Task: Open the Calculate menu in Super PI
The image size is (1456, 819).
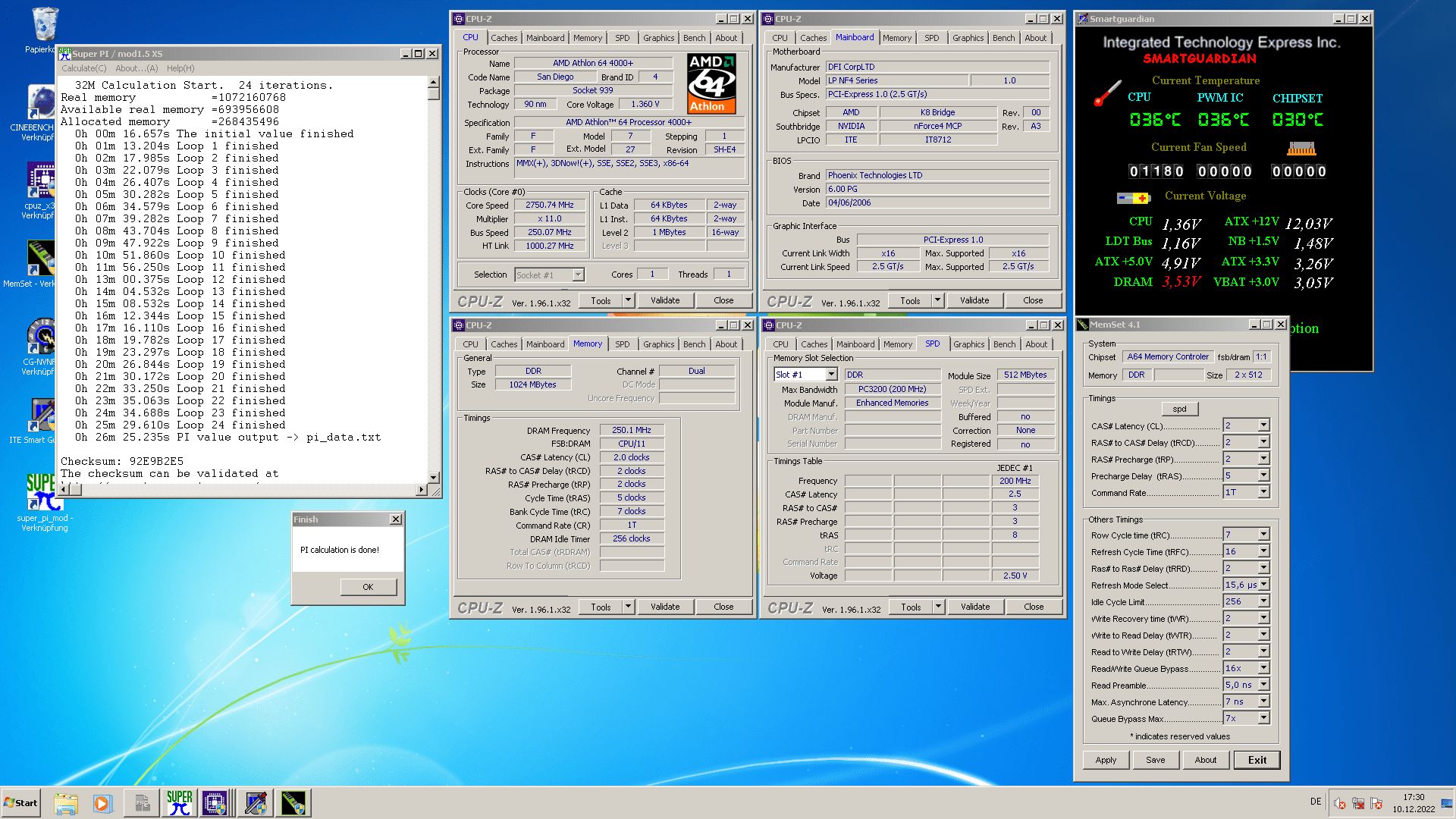Action: pyautogui.click(x=83, y=68)
